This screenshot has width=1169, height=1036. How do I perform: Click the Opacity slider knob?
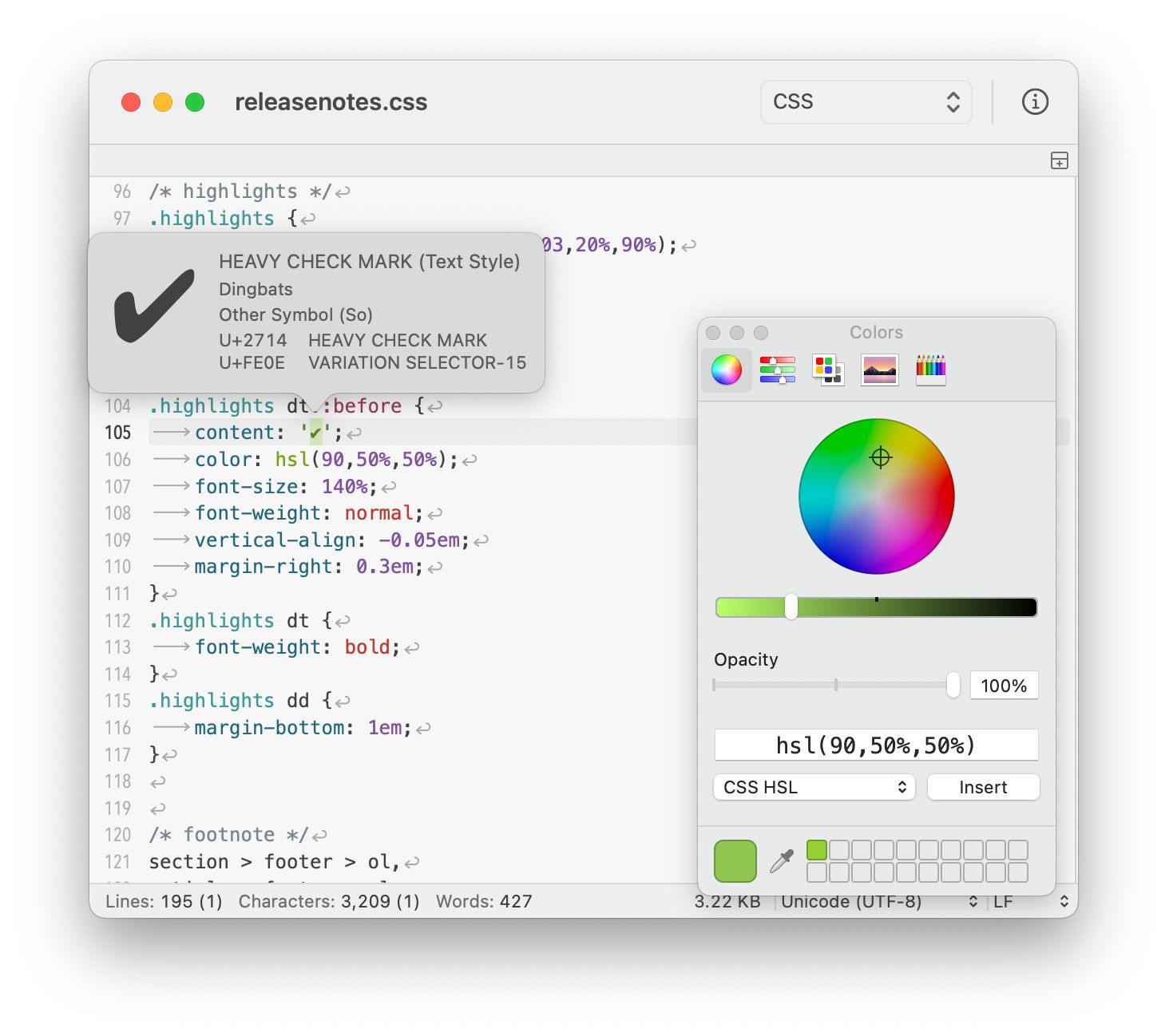[x=953, y=685]
